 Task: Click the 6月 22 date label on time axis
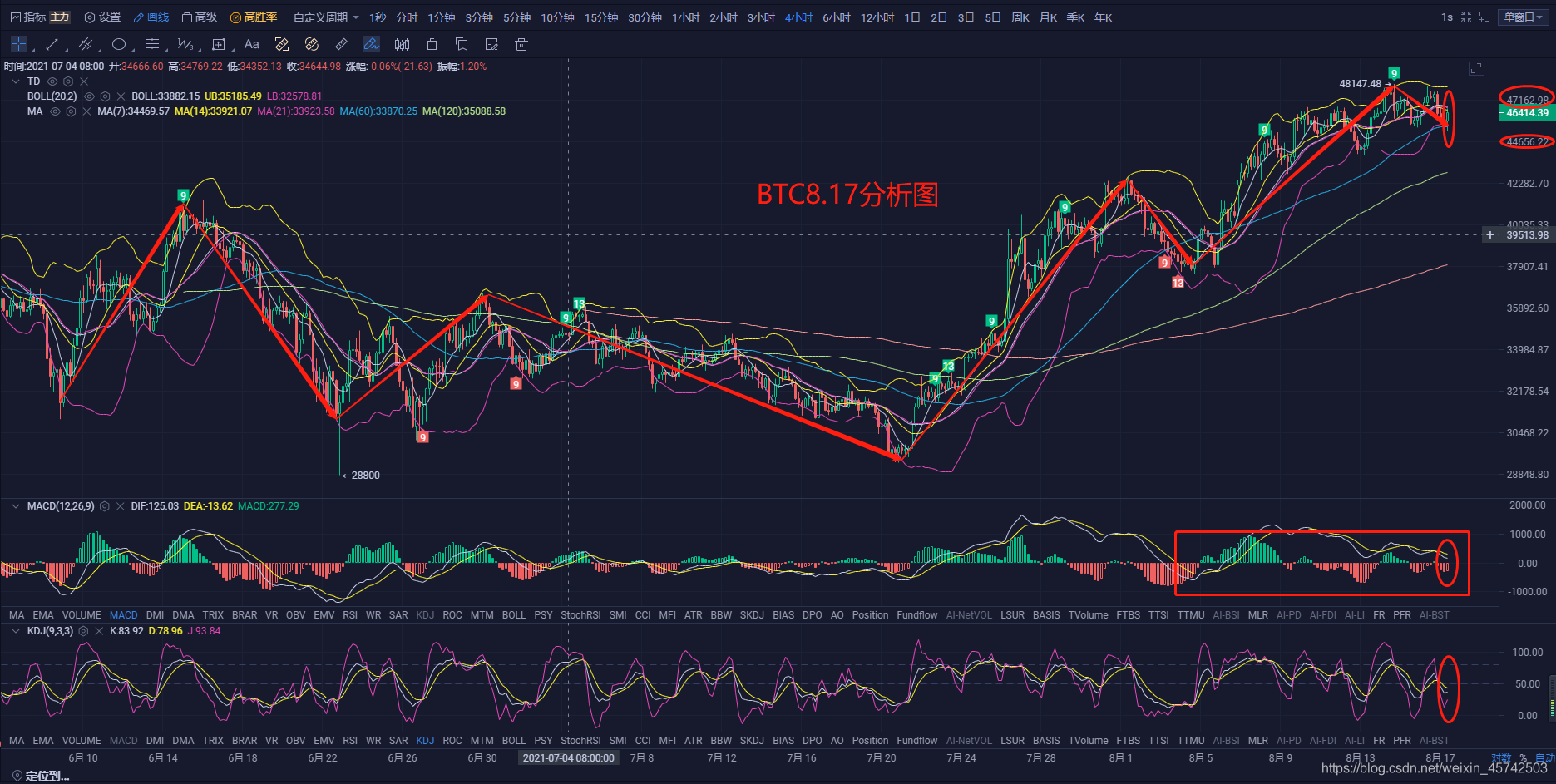point(323,758)
